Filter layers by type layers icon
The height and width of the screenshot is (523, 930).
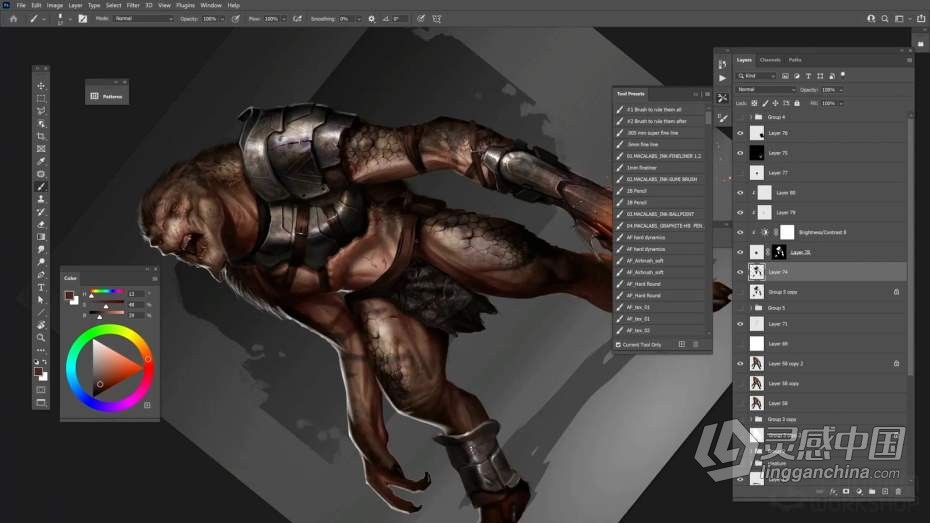(x=808, y=76)
